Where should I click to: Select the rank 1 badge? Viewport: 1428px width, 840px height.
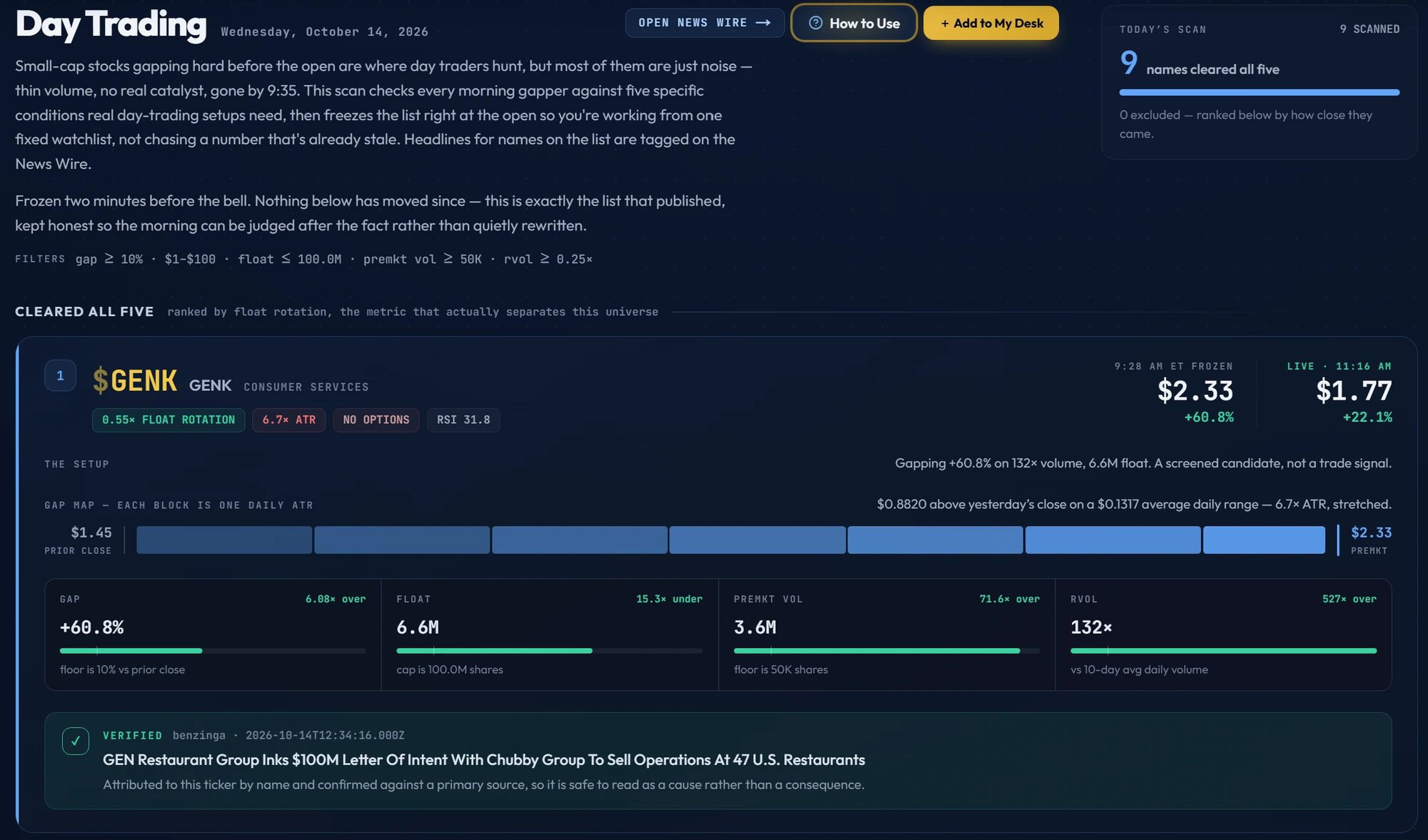click(x=60, y=375)
